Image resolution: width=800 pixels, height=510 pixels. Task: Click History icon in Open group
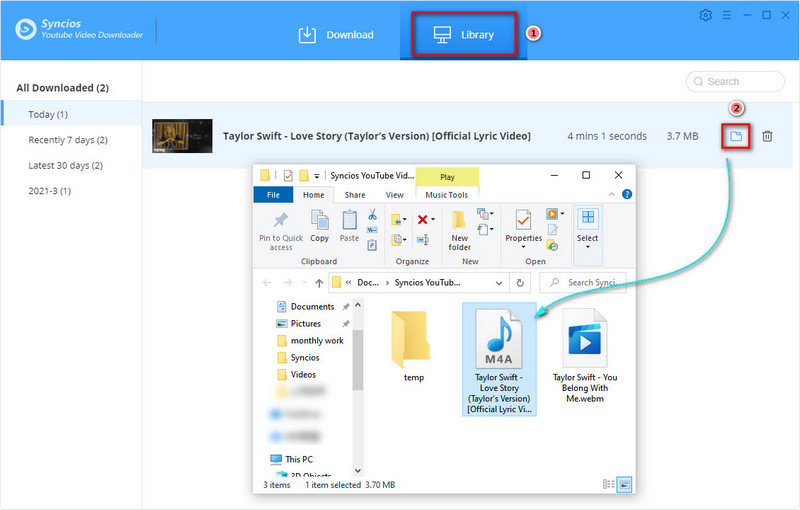pos(553,246)
